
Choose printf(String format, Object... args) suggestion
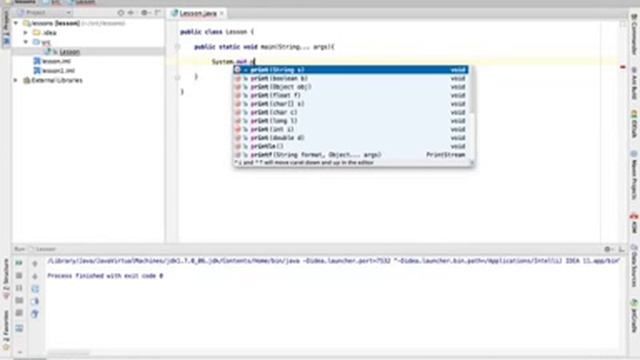[351, 155]
